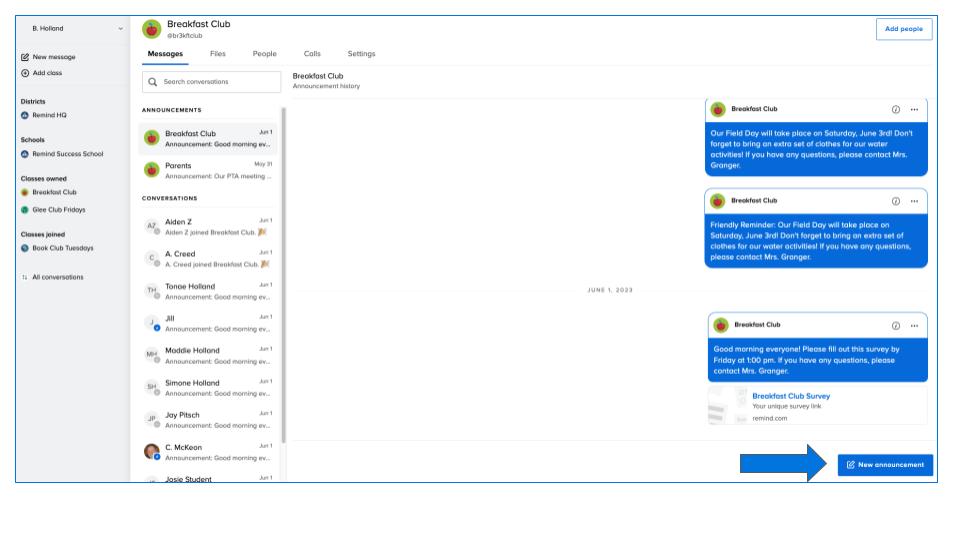Viewport: 960px width, 540px height.
Task: Select Remind HQ district icon
Action: (25, 115)
